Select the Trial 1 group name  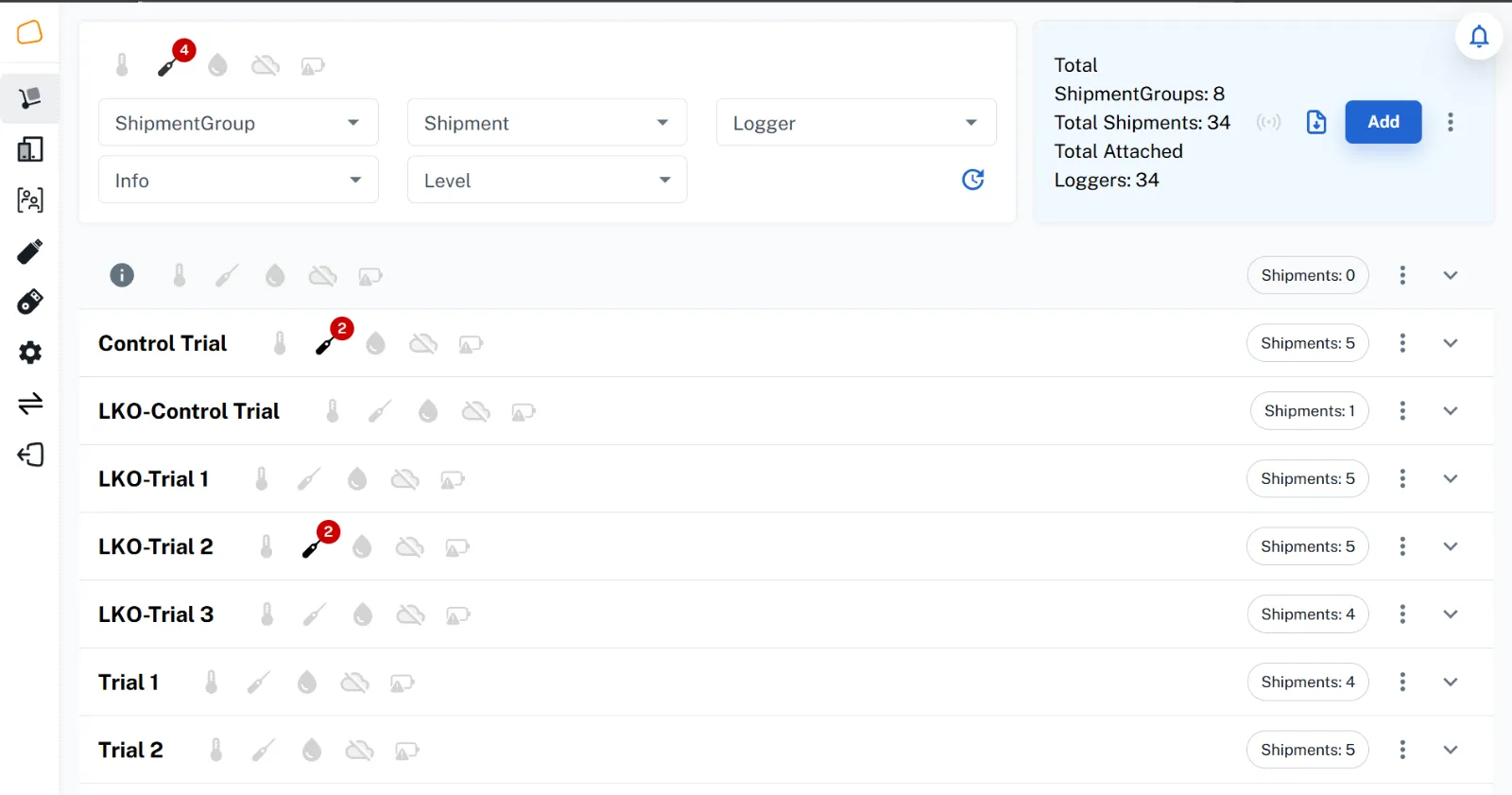[x=129, y=683]
